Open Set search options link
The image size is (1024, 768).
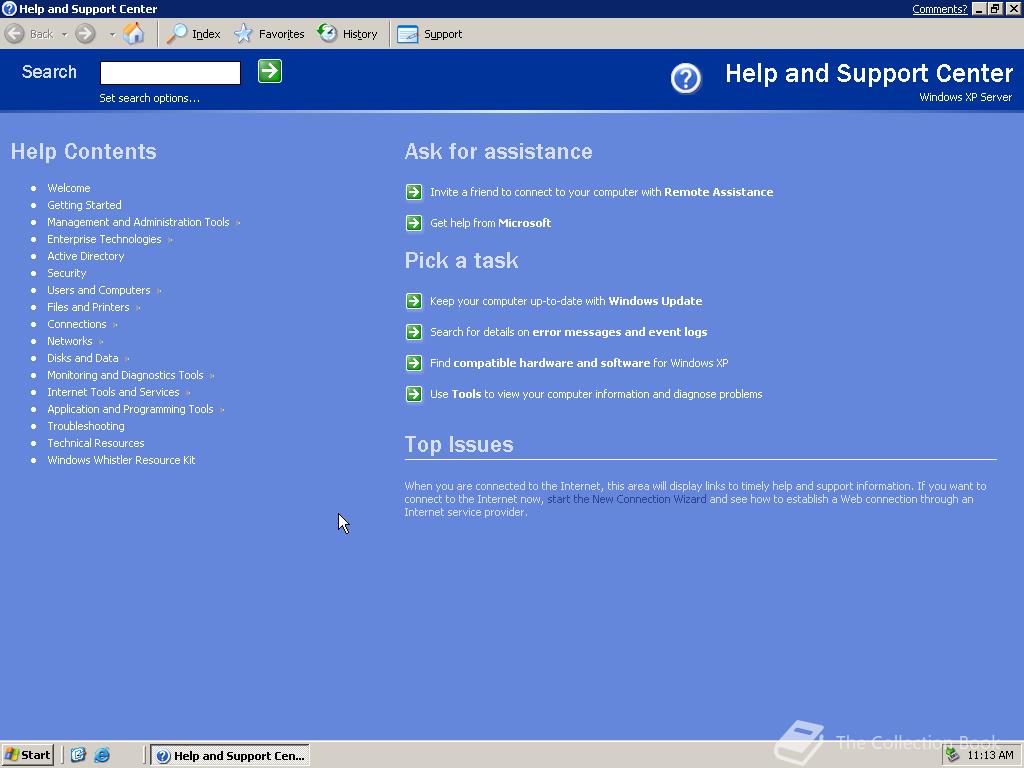pos(150,98)
